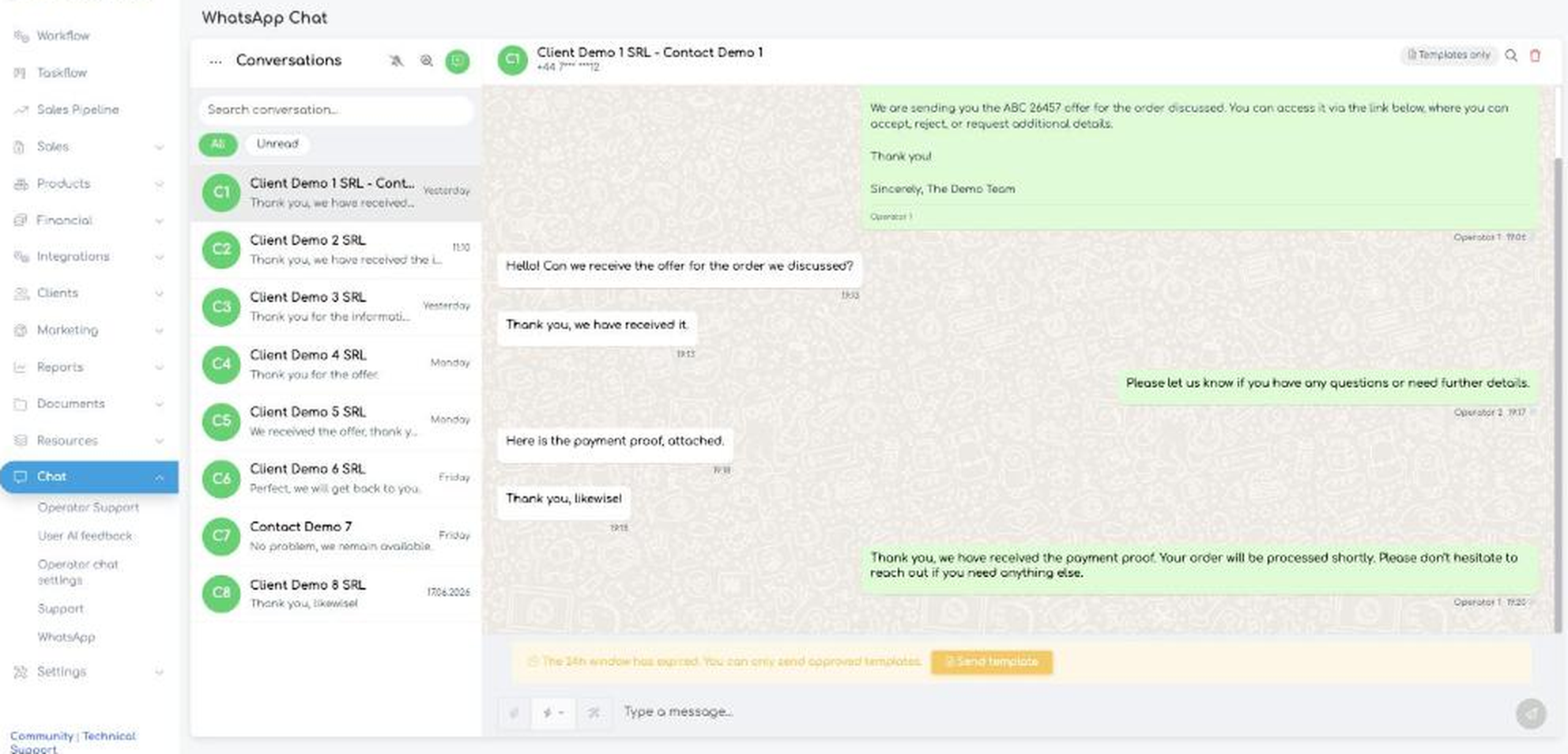Viewport: 1568px width, 754px height.
Task: Open the Workflow sidebar icon
Action: tap(21, 36)
